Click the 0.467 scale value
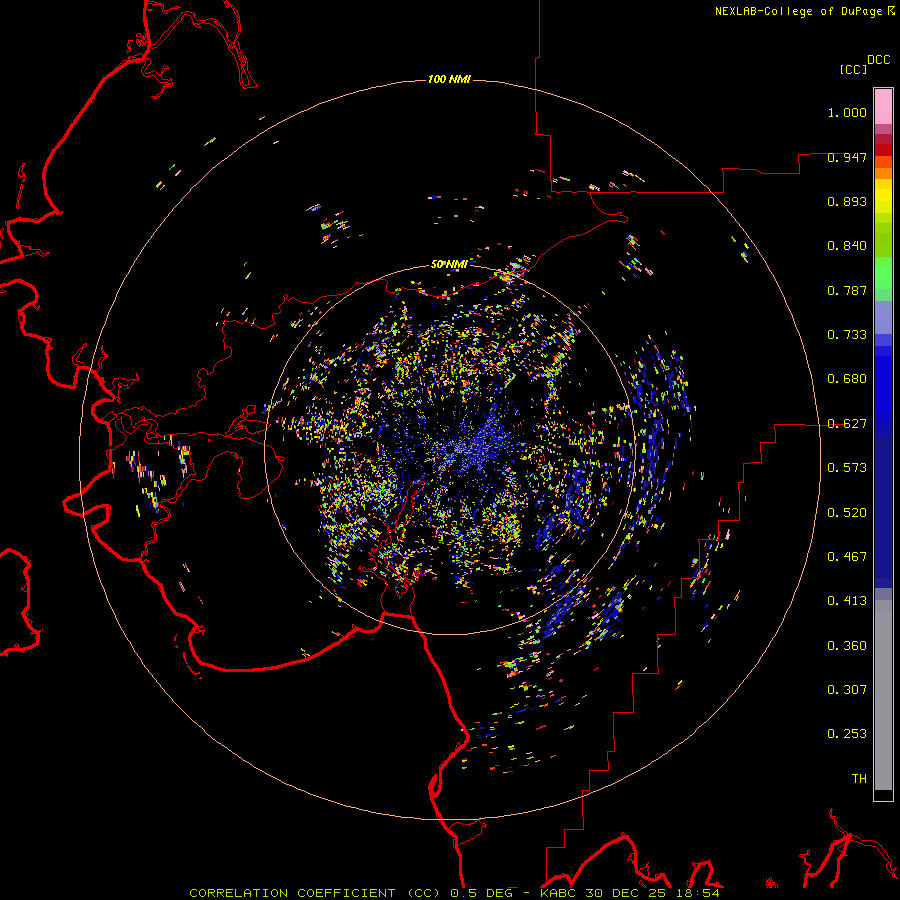 click(847, 557)
